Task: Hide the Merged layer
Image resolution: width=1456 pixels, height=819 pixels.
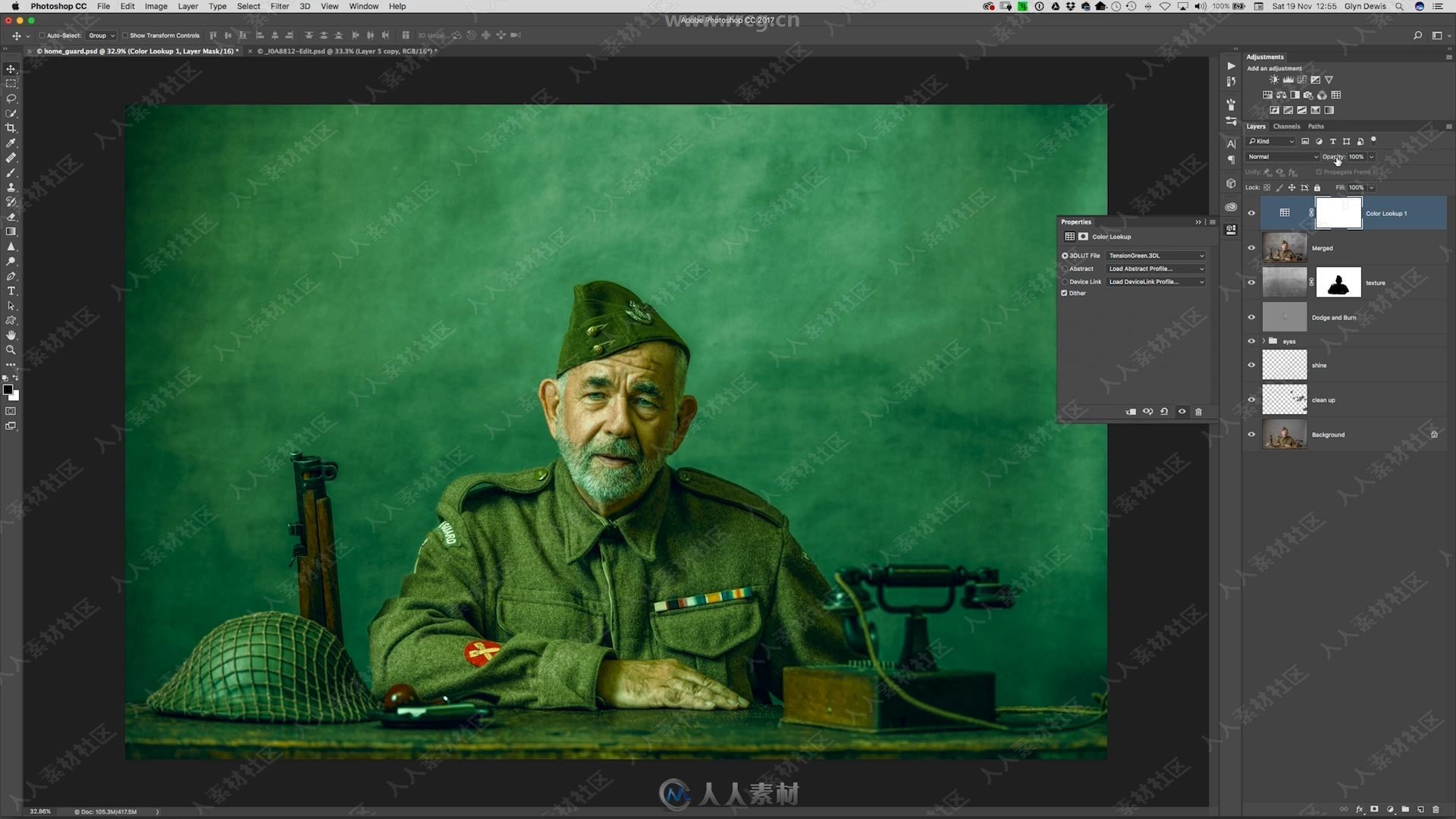Action: [1251, 248]
